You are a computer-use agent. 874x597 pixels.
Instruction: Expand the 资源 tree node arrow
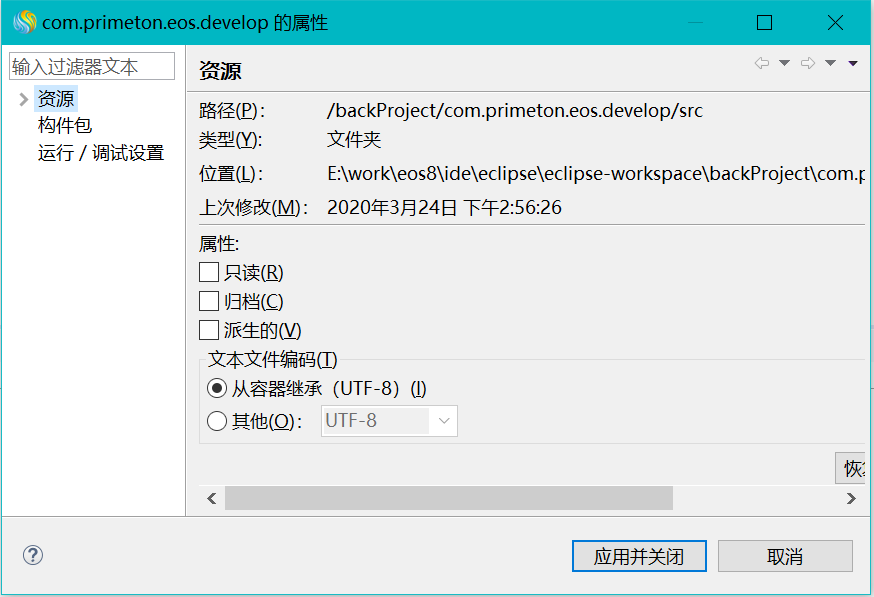point(23,99)
